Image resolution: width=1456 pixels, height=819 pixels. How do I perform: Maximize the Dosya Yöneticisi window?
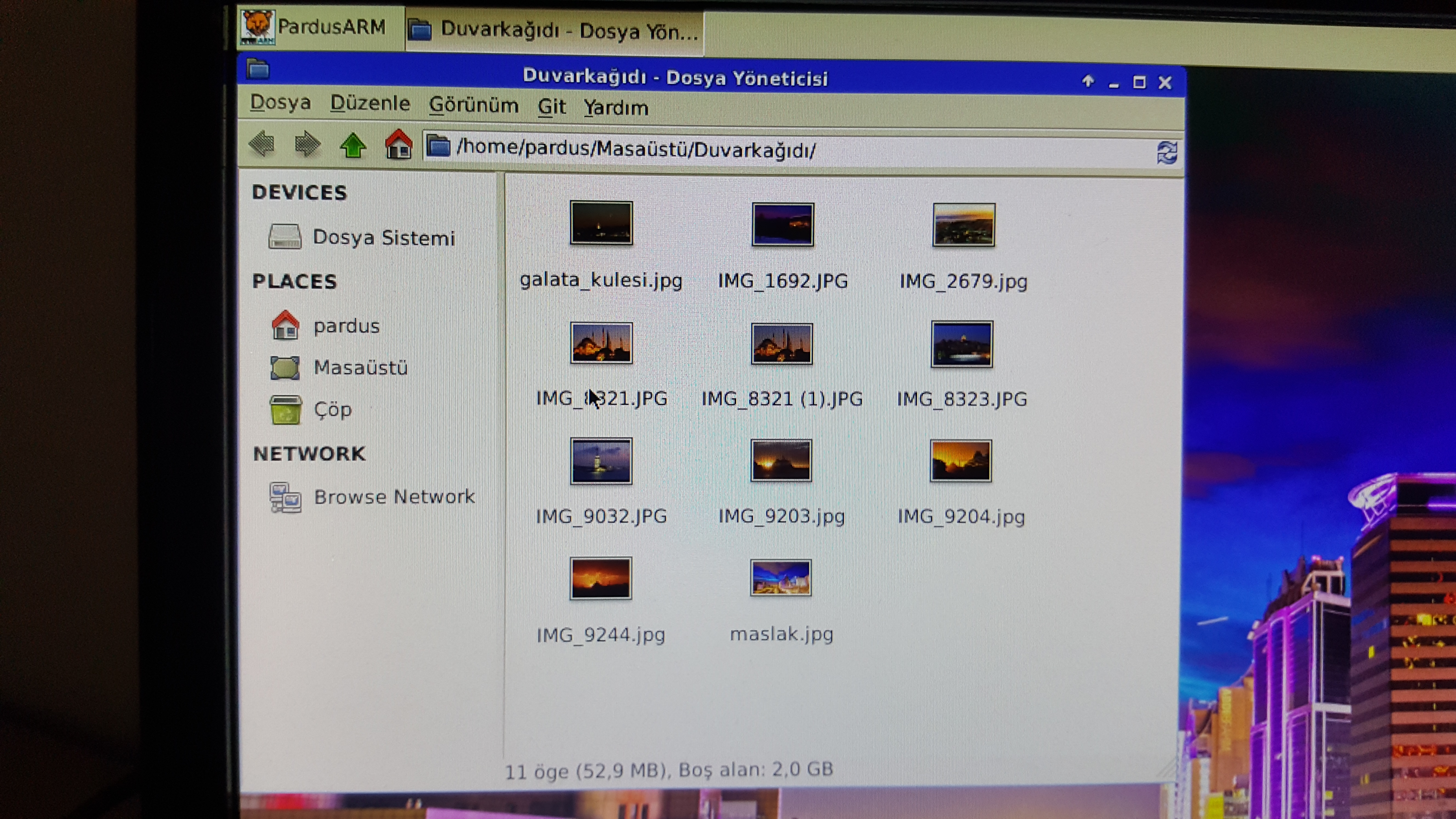click(x=1139, y=83)
